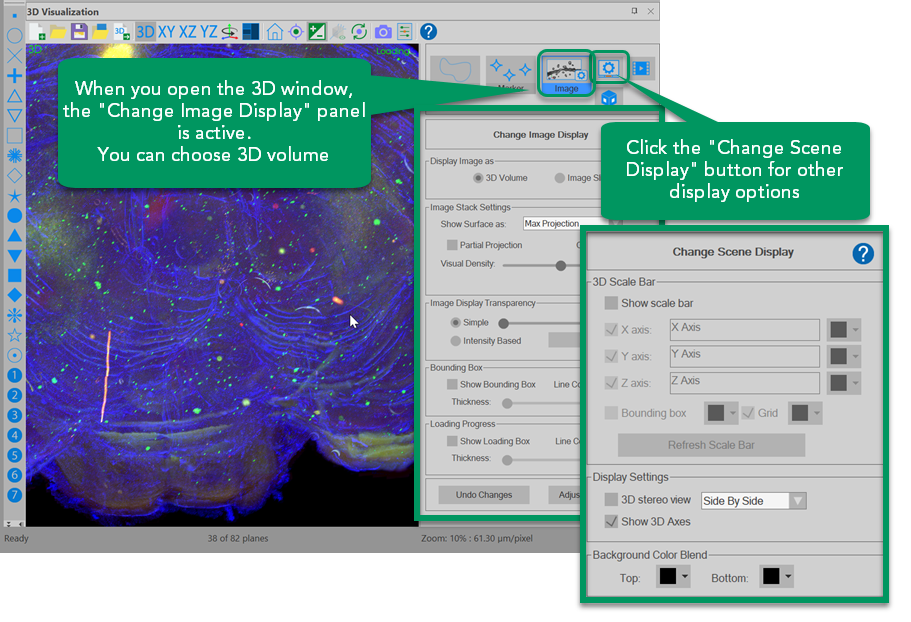
Task: Uncheck Show 3D Axes
Action: (x=611, y=521)
